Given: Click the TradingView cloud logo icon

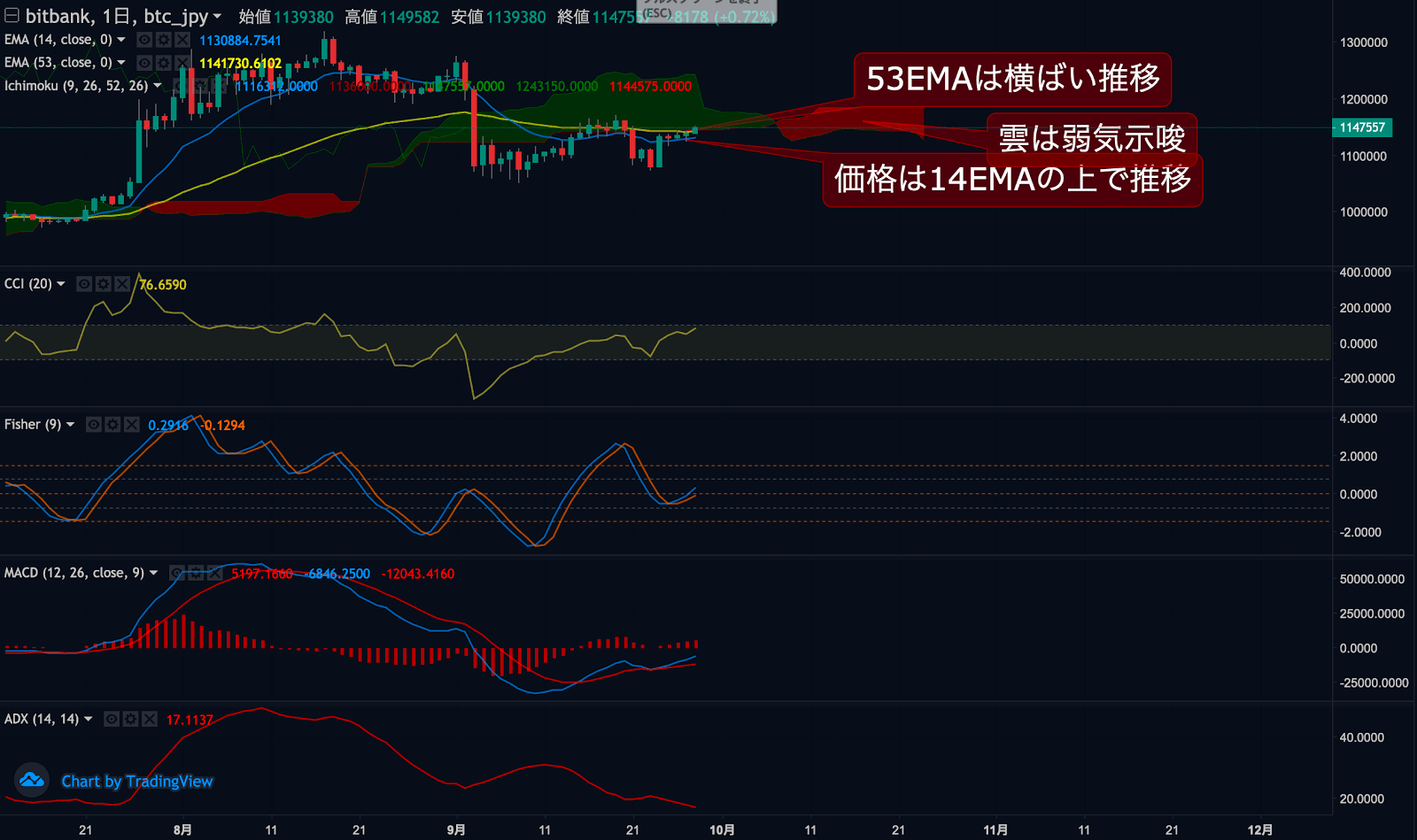Looking at the screenshot, I should point(32,780).
